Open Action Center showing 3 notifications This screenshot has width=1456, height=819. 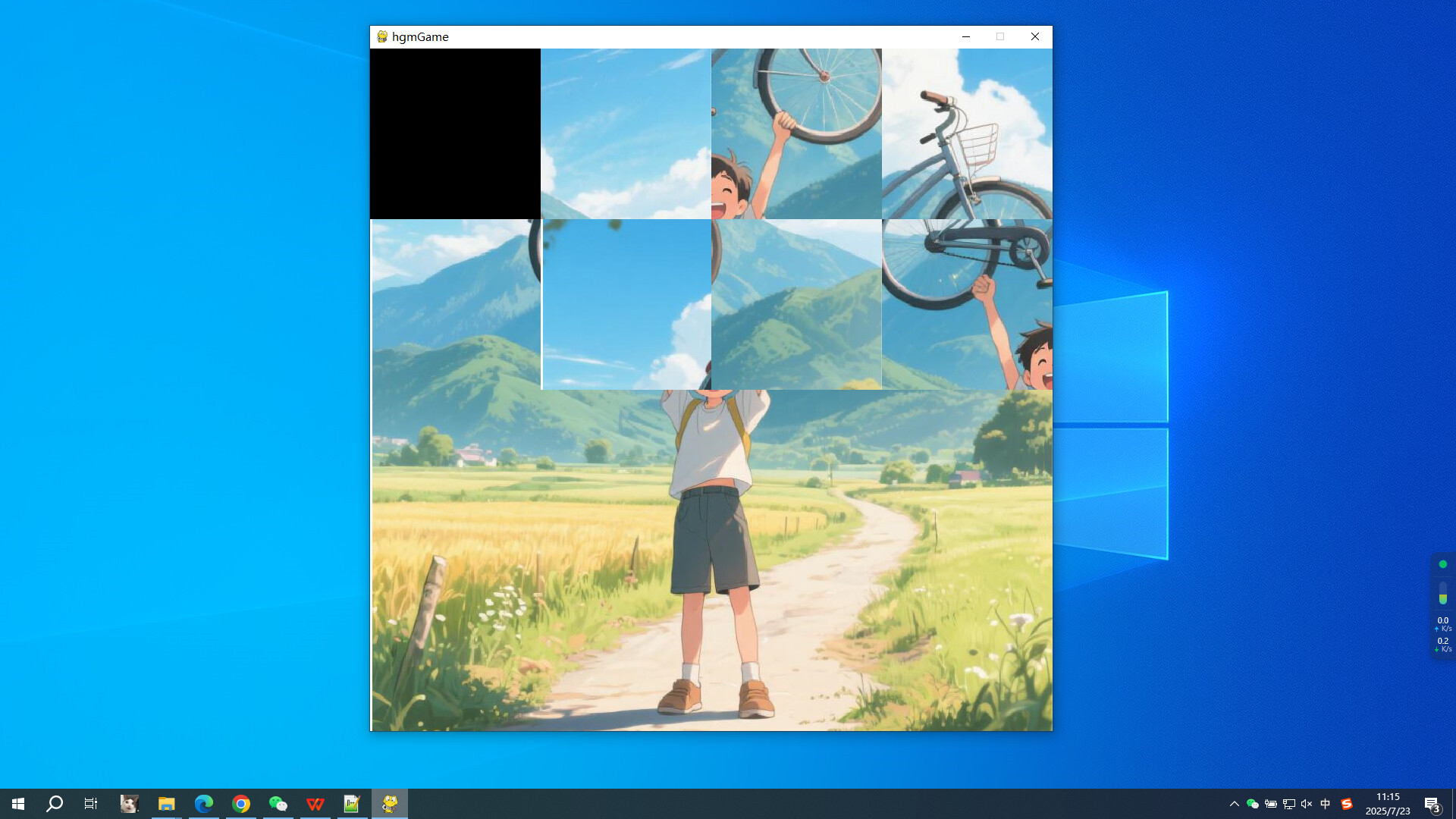[x=1433, y=803]
